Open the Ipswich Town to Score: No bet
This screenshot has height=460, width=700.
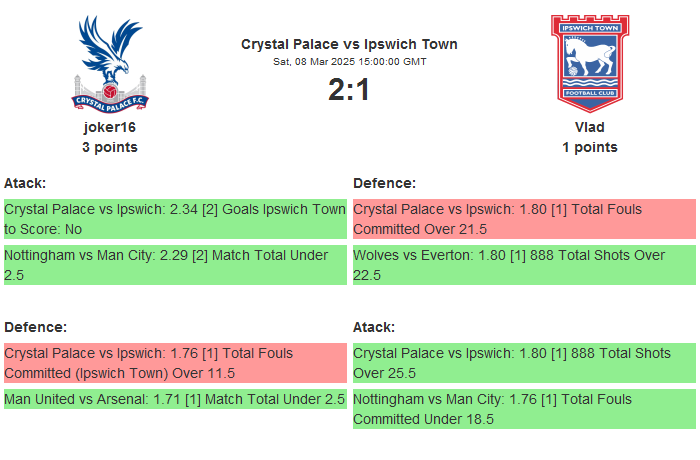click(175, 219)
